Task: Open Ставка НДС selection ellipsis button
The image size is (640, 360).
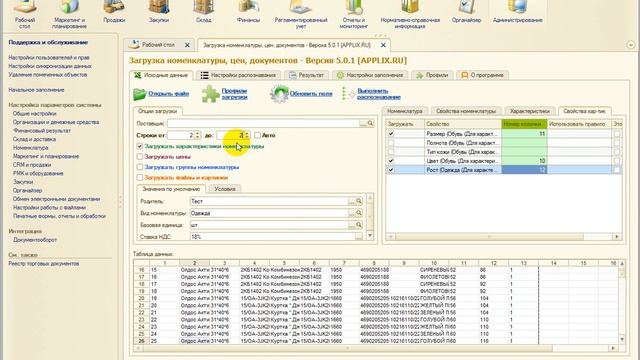Action: click(358, 237)
